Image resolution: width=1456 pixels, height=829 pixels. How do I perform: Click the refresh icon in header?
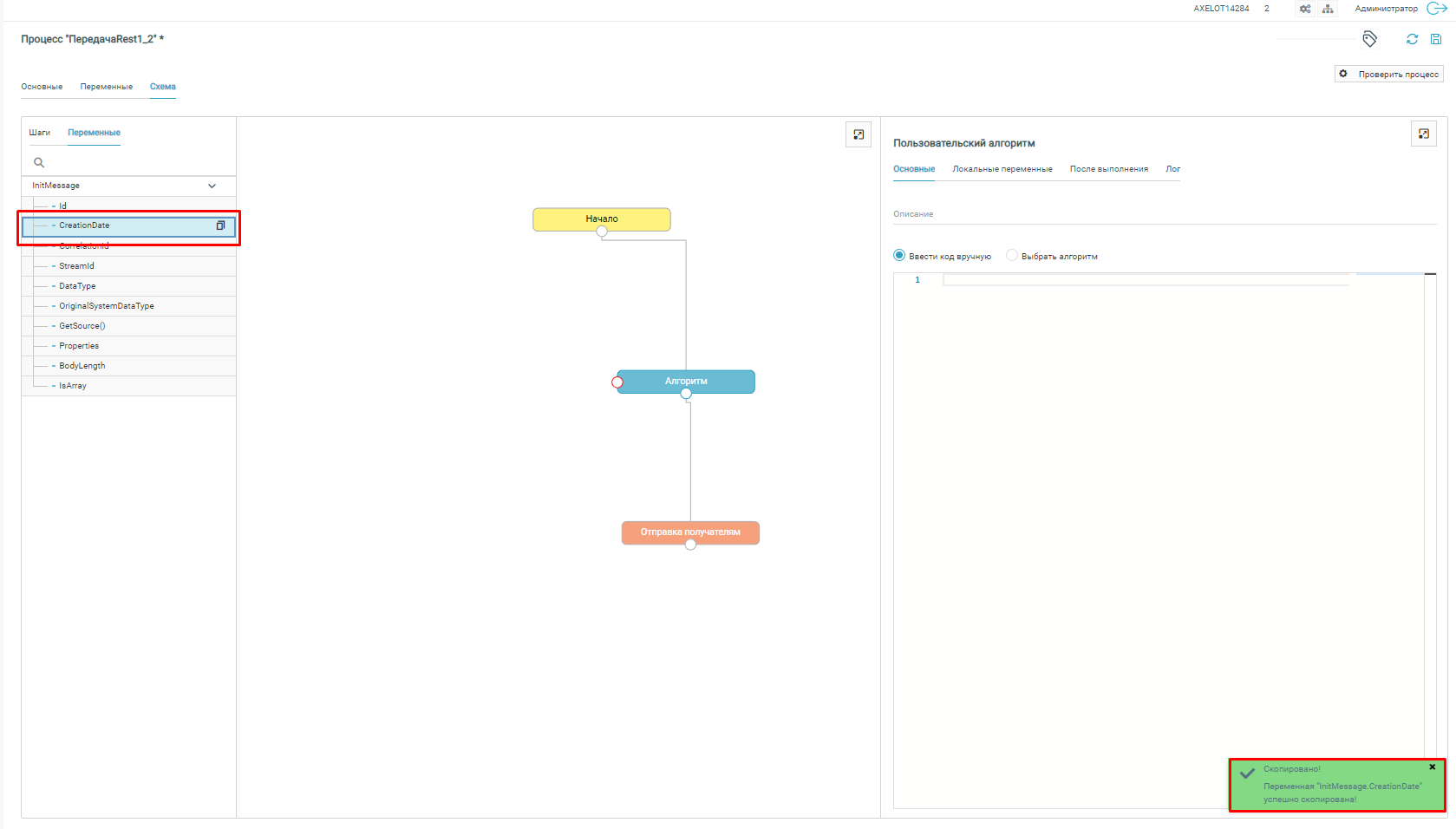[x=1412, y=39]
